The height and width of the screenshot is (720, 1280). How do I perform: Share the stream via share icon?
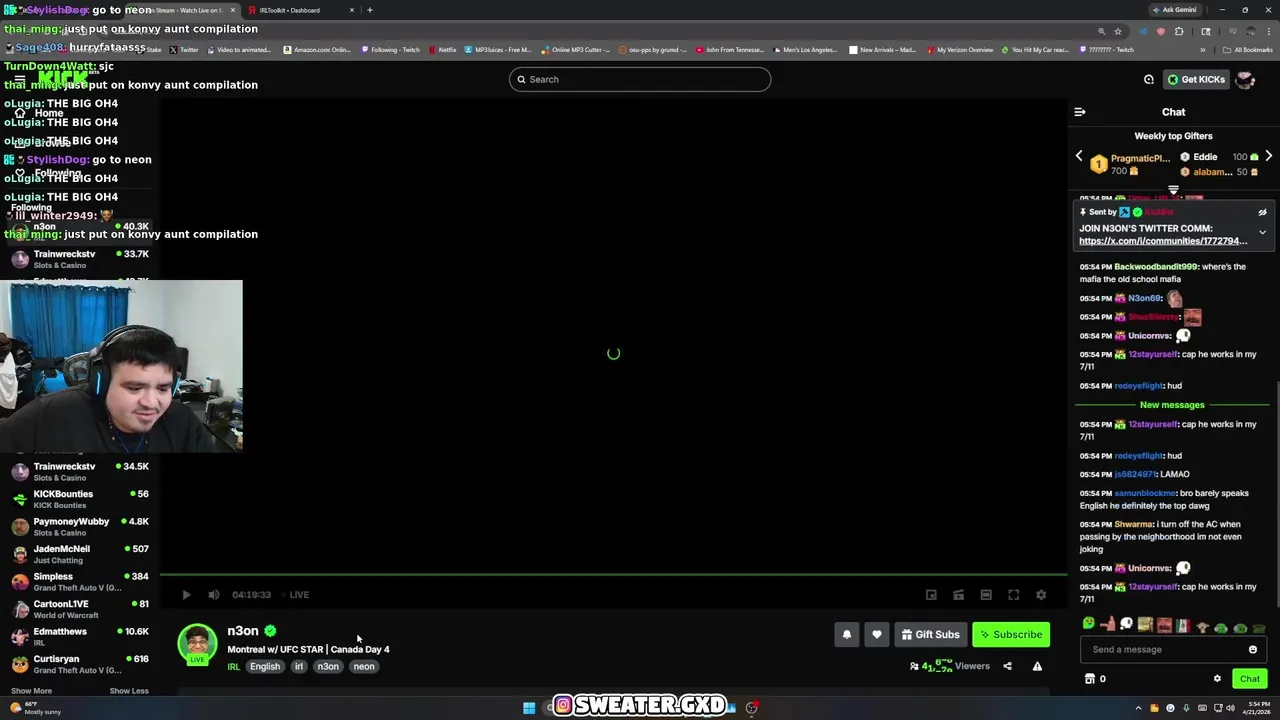pos(1007,667)
